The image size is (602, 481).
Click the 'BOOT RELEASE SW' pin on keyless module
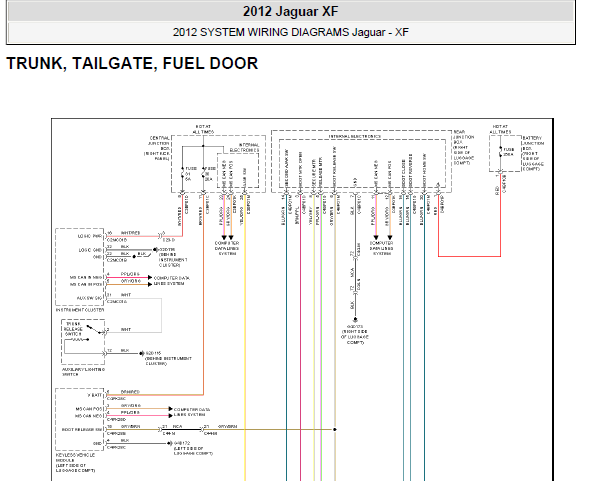point(82,430)
